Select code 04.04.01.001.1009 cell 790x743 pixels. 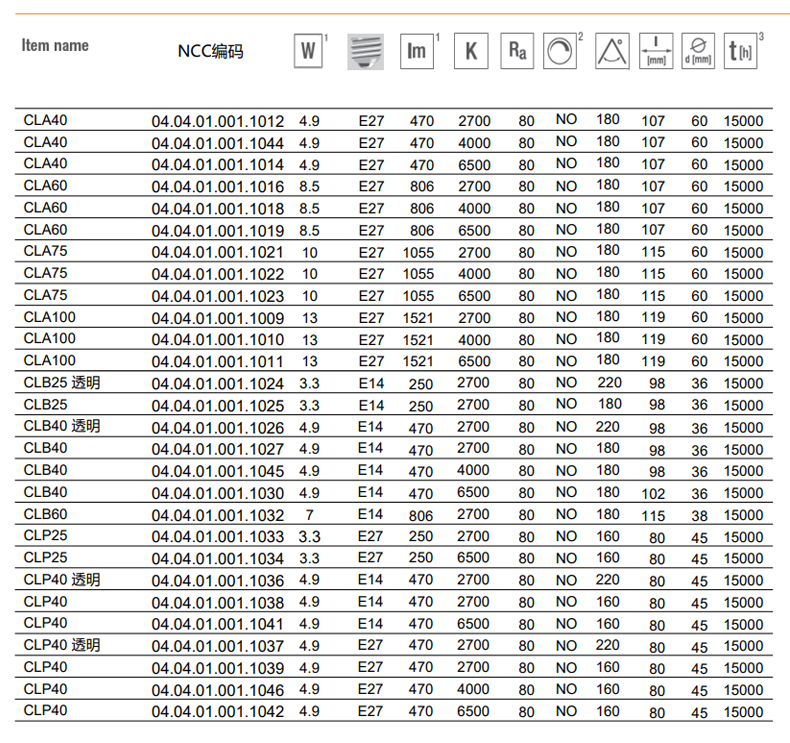pos(217,318)
